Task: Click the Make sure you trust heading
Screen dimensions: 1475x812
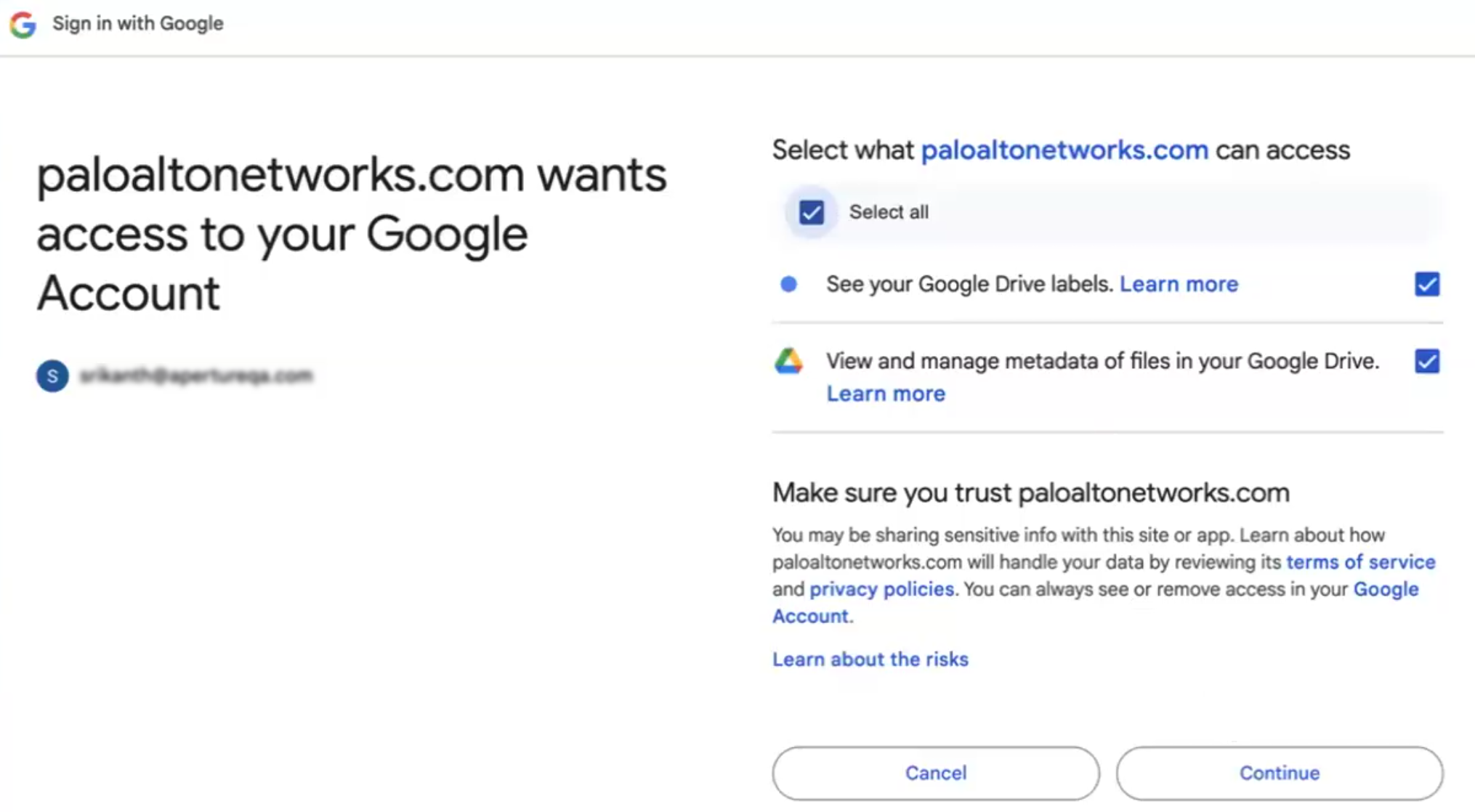Action: [x=1030, y=493]
